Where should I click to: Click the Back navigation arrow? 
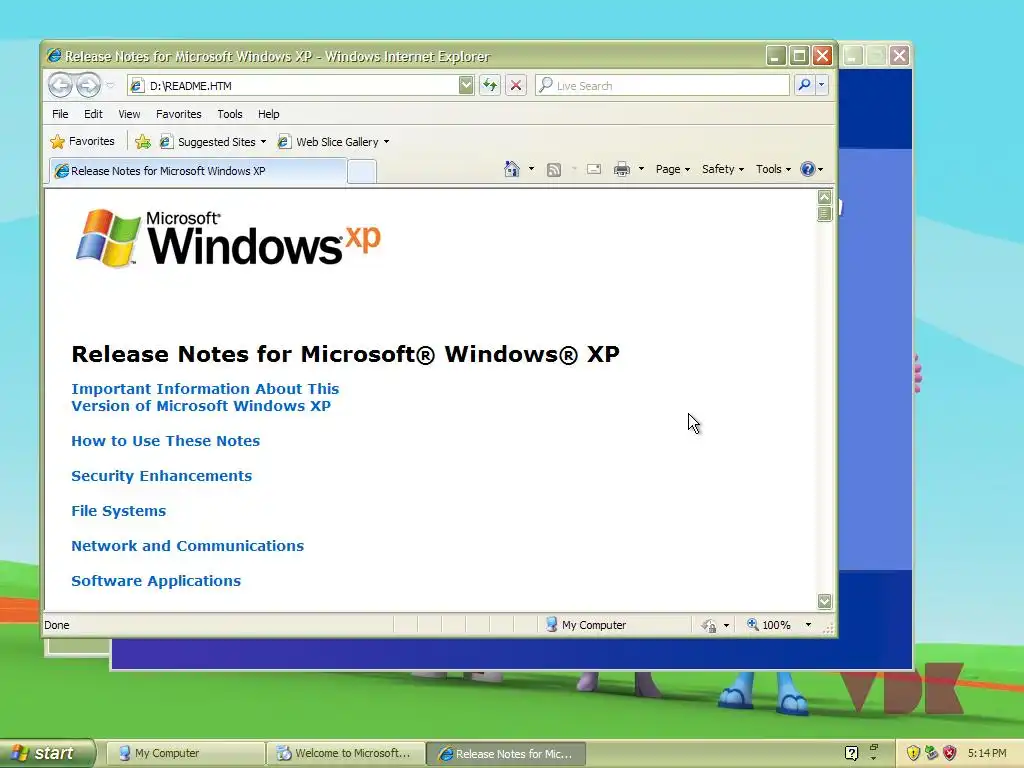point(61,85)
